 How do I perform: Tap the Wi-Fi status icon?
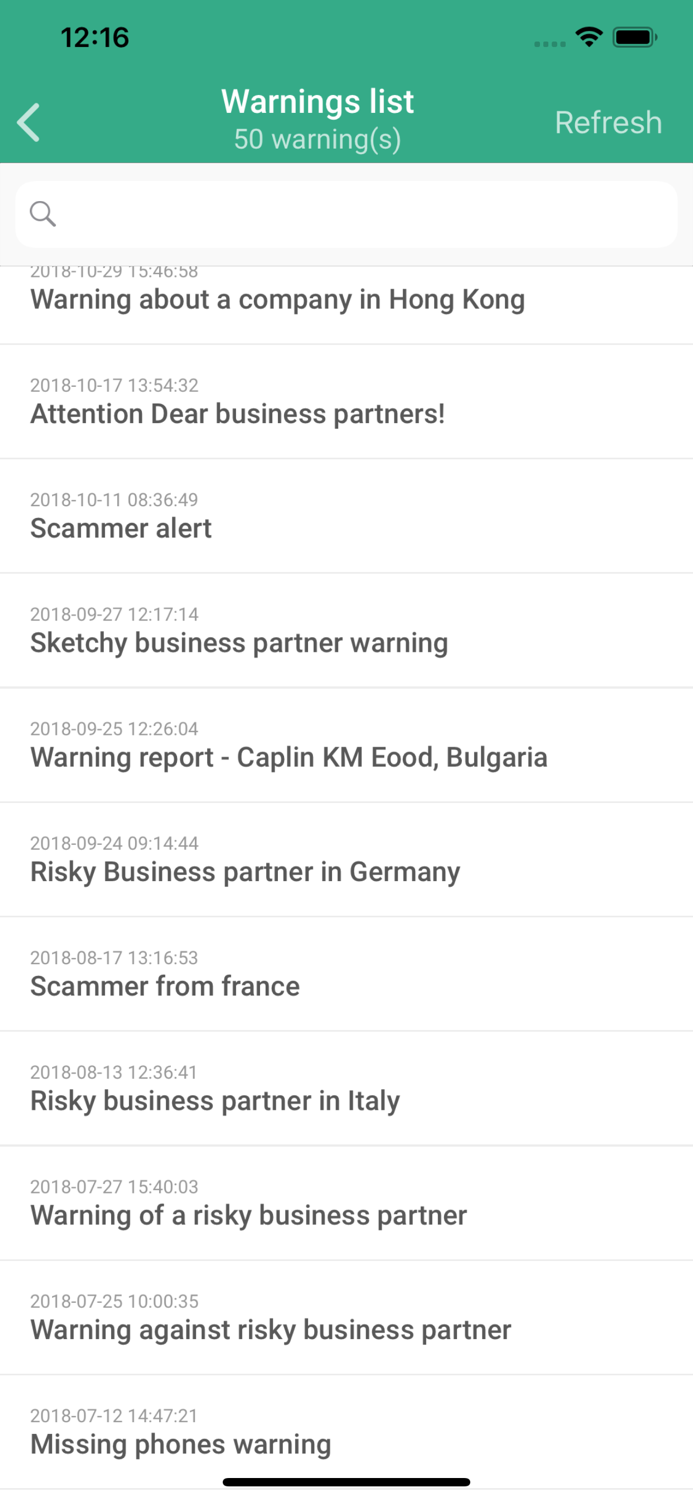[x=589, y=38]
